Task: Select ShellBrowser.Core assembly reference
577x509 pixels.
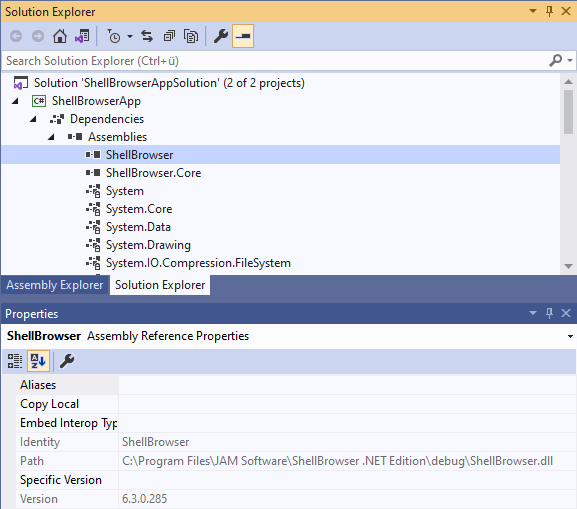Action: pyautogui.click(x=153, y=173)
